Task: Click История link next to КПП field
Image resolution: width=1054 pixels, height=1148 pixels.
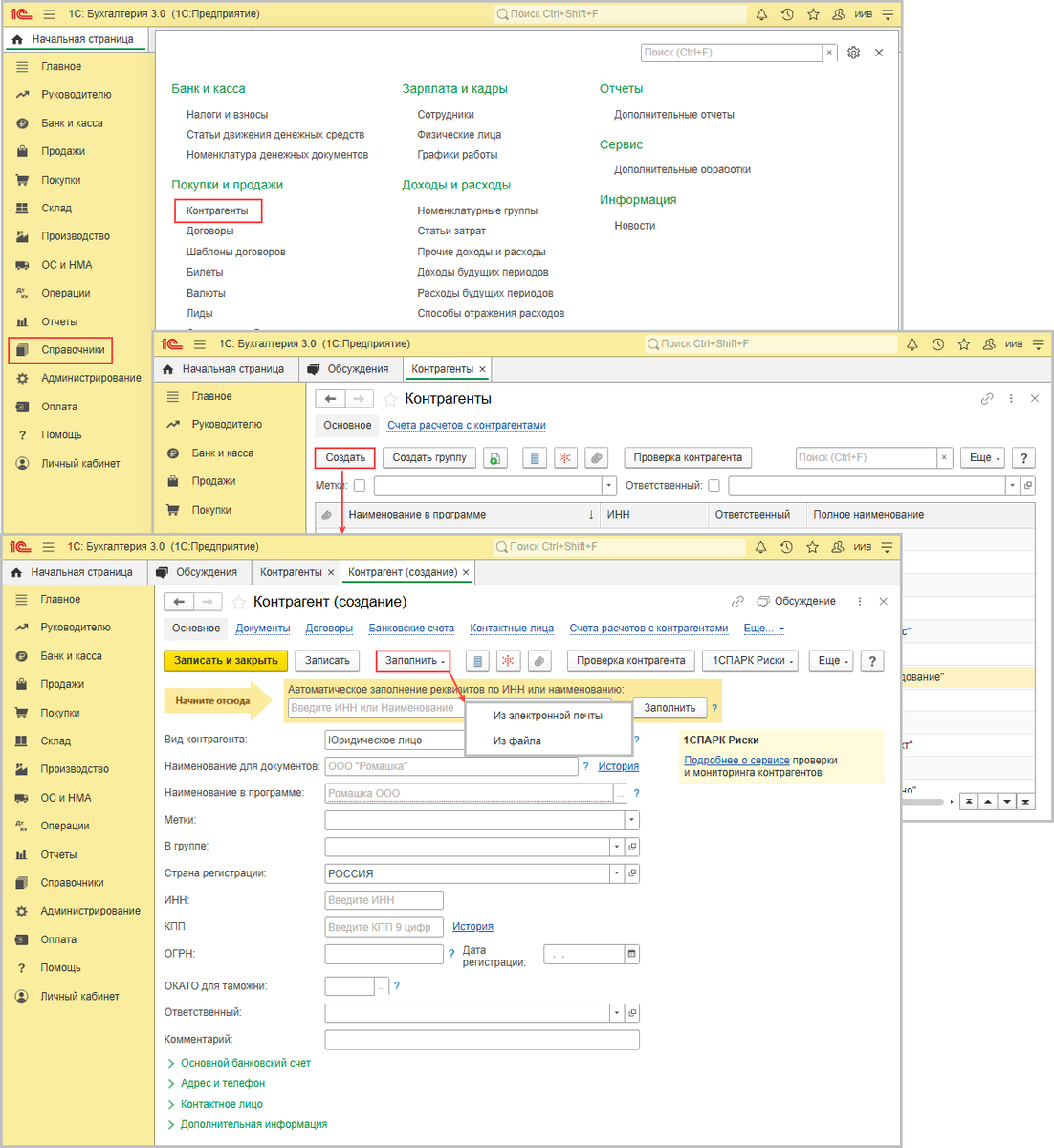Action: click(x=472, y=927)
